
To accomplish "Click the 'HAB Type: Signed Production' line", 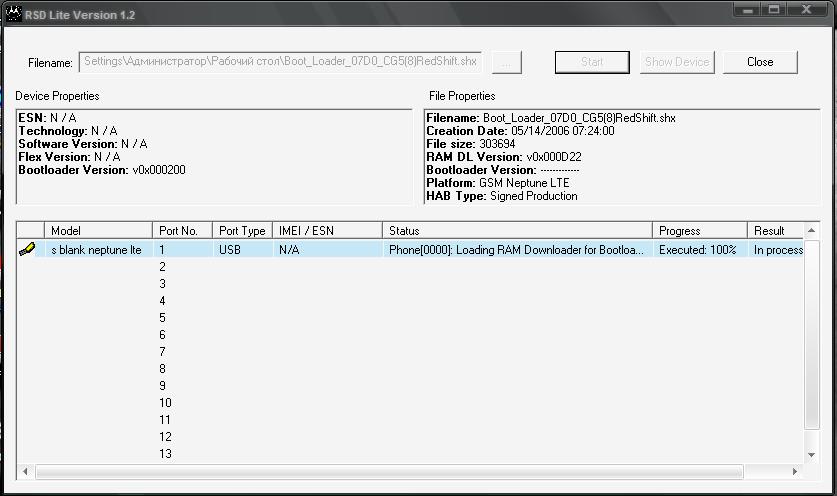I will (x=502, y=196).
